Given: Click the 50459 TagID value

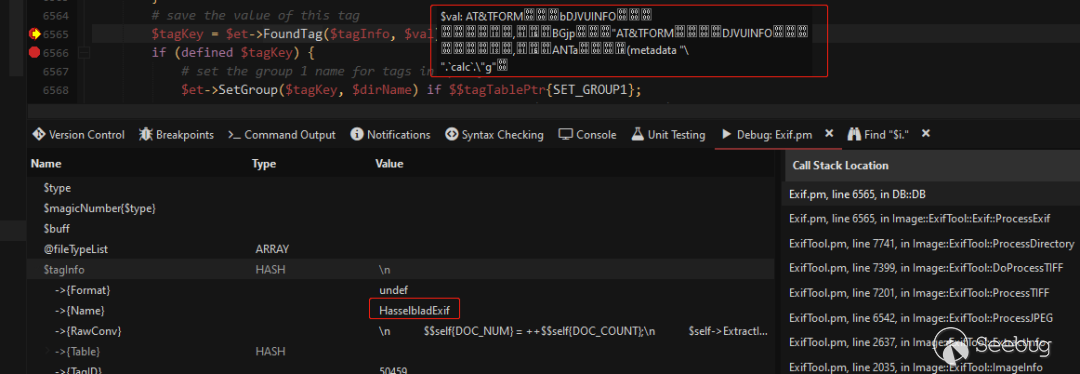Looking at the screenshot, I should coord(393,371).
